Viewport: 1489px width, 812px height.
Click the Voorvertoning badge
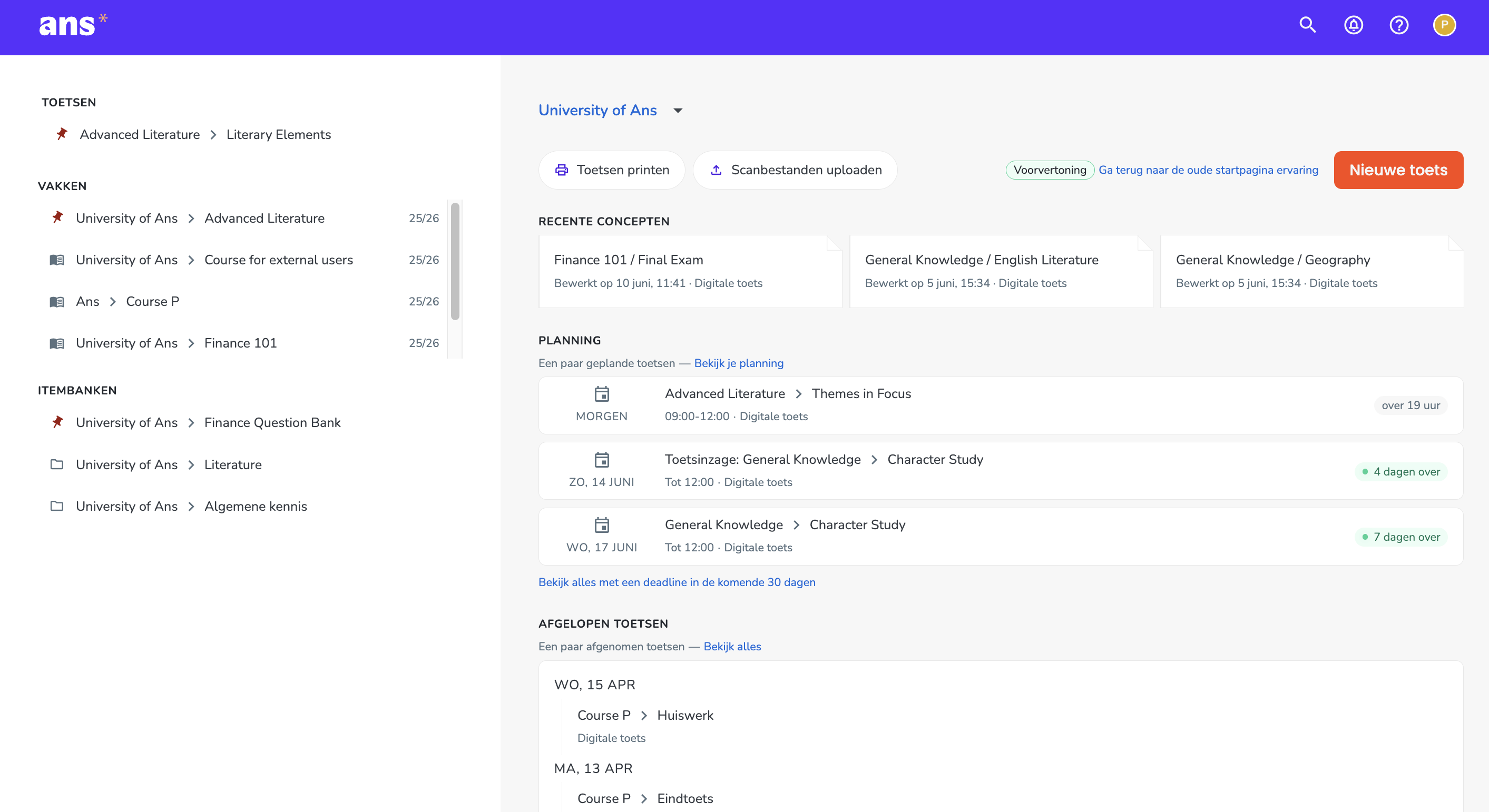pos(1050,170)
